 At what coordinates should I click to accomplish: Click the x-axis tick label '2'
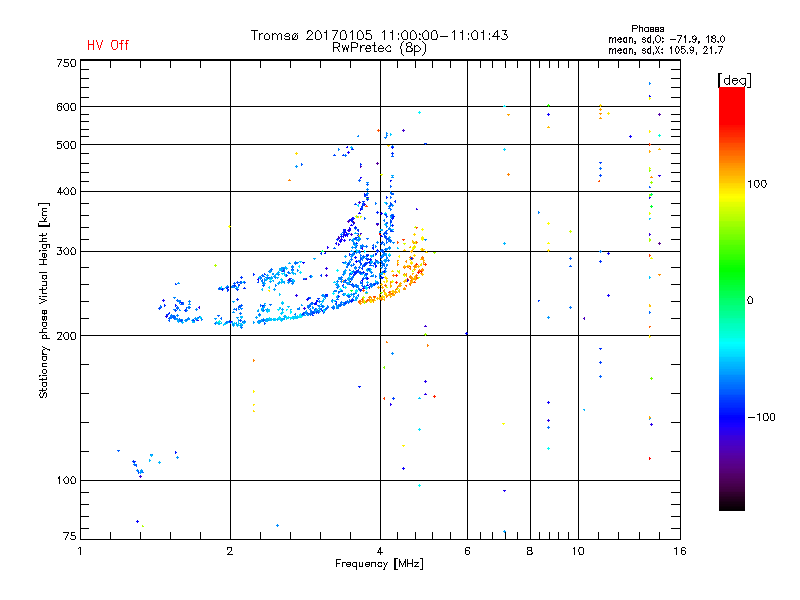(x=230, y=551)
